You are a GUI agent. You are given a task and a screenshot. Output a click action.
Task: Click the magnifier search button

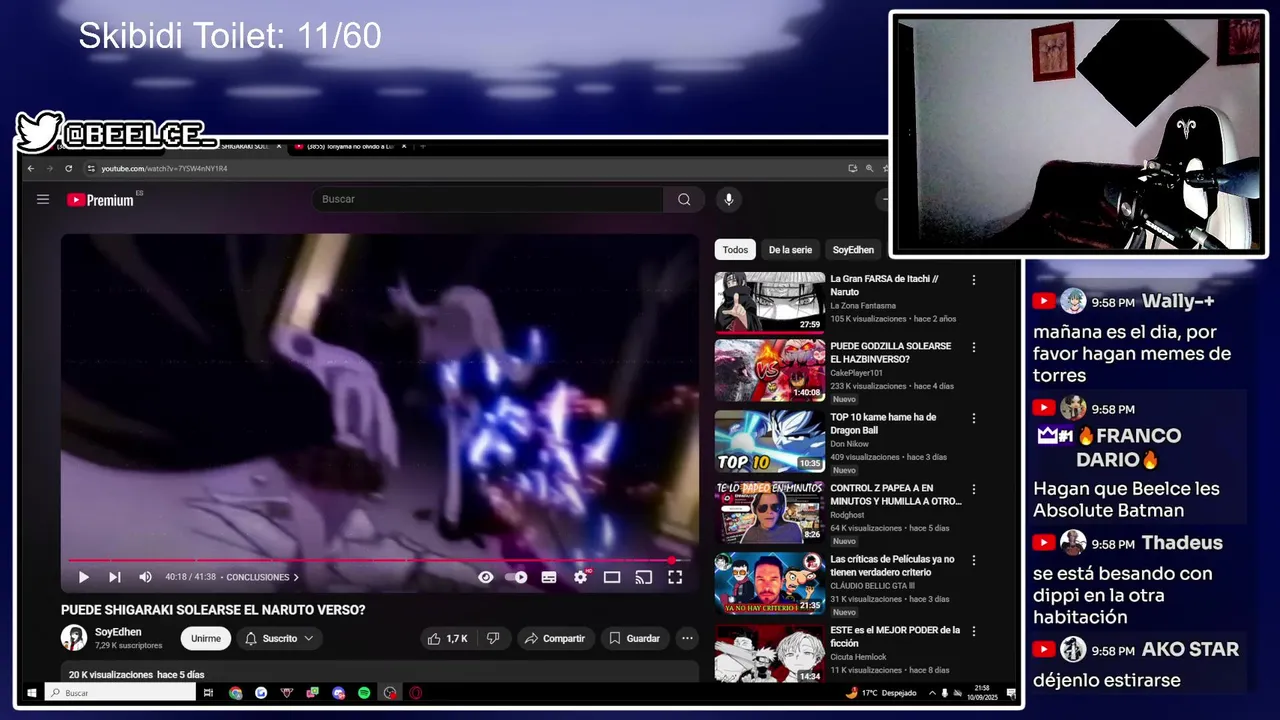pyautogui.click(x=684, y=199)
